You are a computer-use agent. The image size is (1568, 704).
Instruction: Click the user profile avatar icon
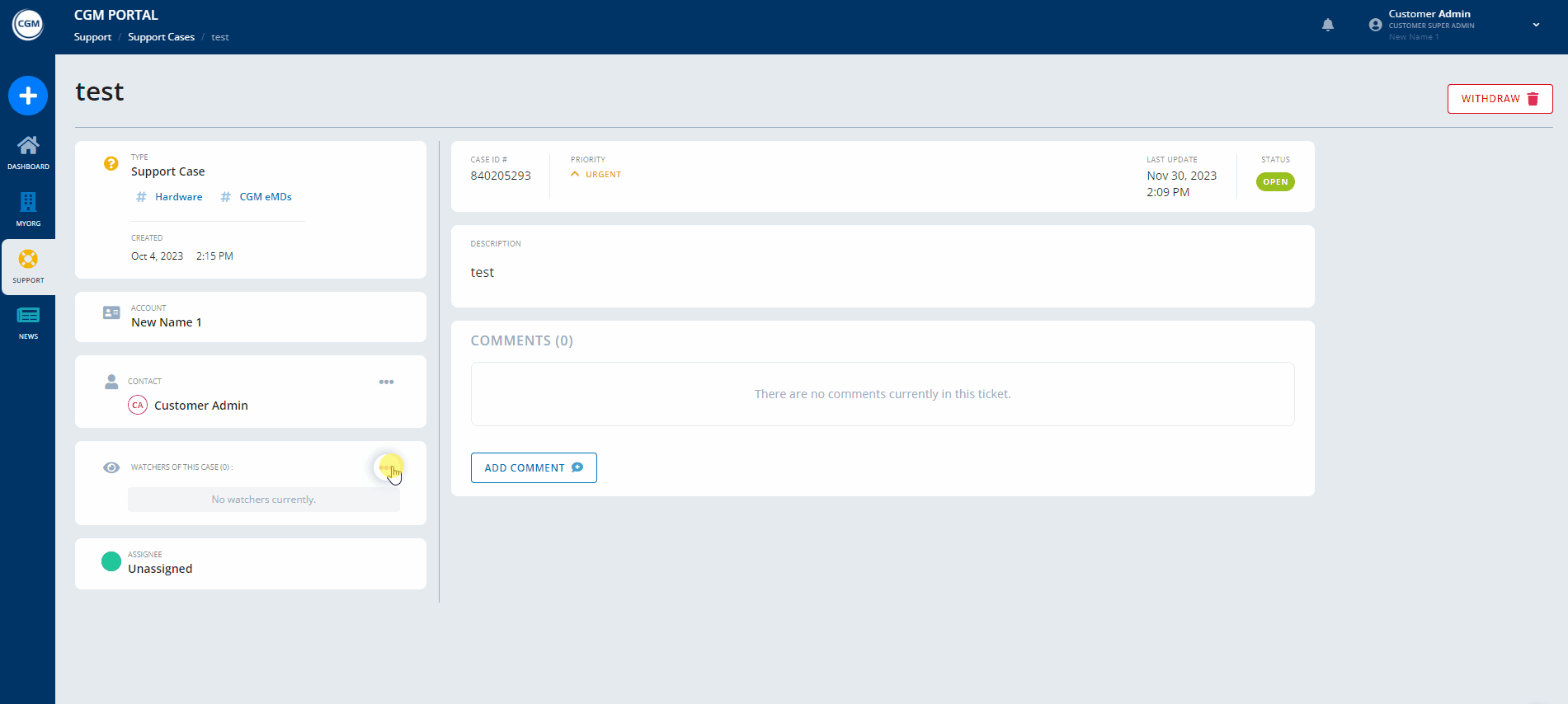click(x=1375, y=25)
